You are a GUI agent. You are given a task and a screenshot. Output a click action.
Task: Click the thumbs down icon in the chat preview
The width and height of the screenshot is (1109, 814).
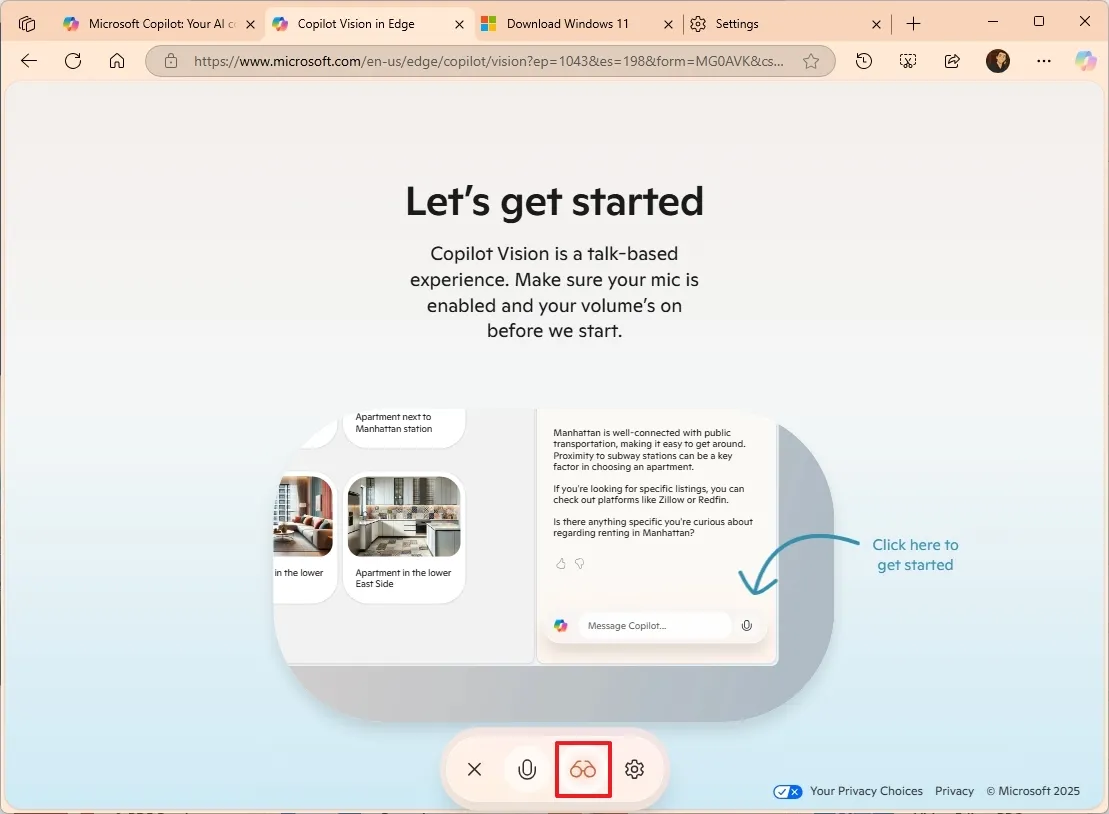[579, 563]
